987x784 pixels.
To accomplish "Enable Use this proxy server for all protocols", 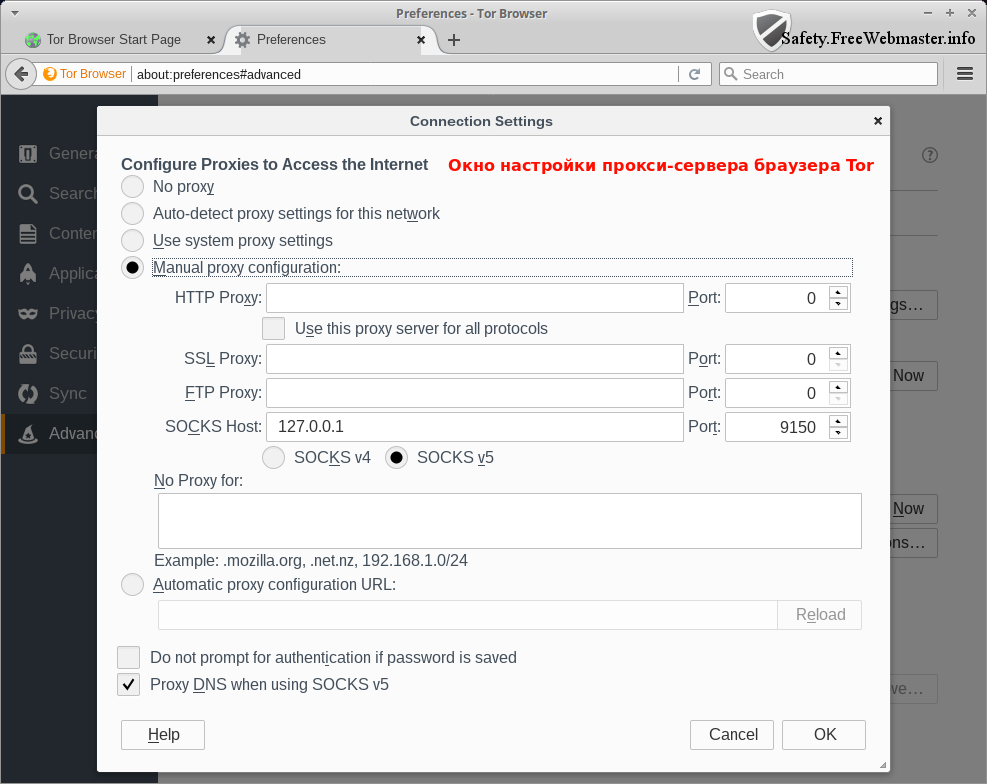I will (273, 329).
